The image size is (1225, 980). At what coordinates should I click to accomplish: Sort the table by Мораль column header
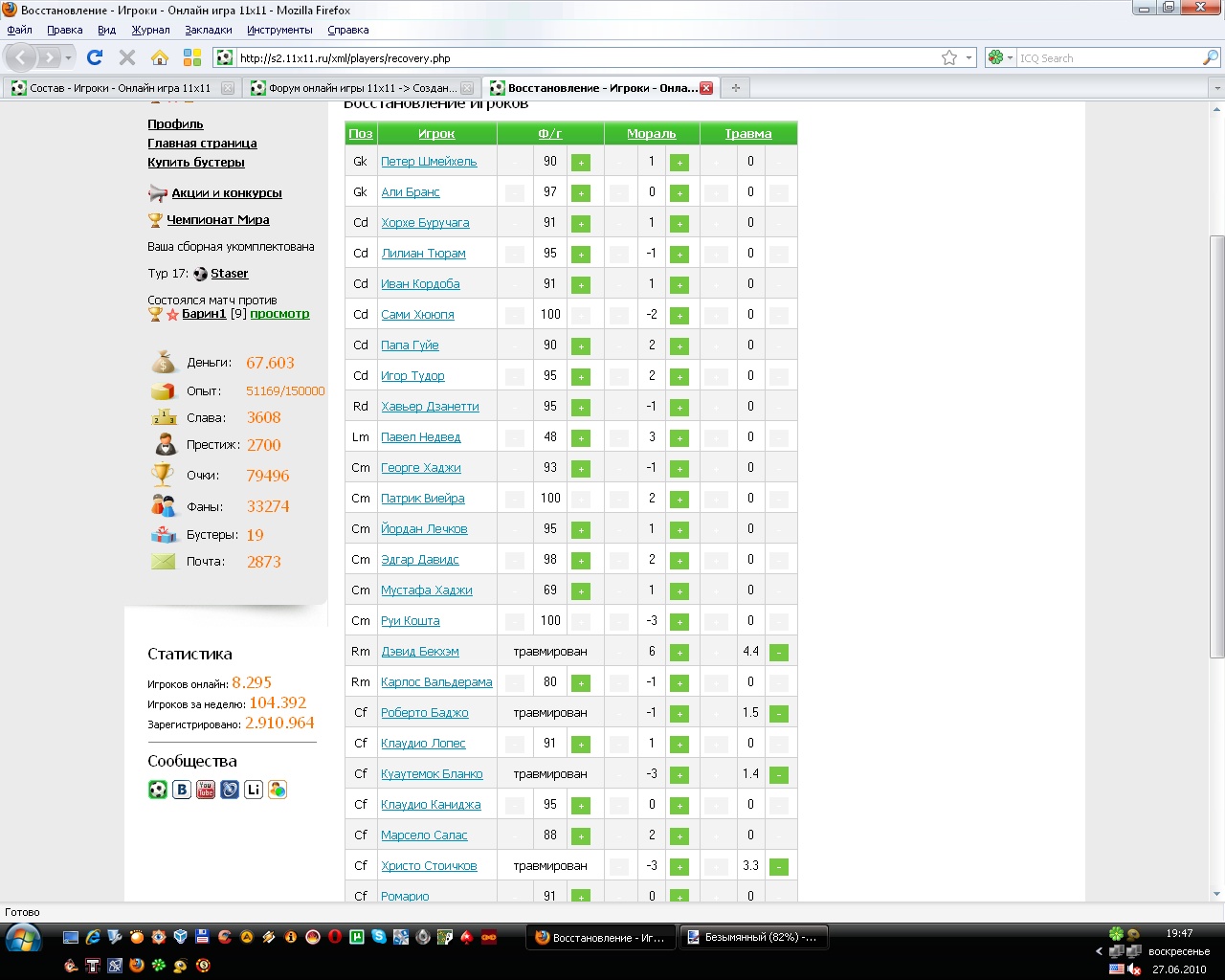pyautogui.click(x=652, y=134)
